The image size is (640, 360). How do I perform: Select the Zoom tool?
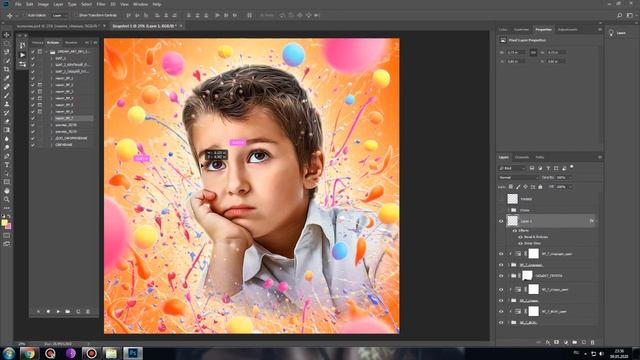[7, 199]
